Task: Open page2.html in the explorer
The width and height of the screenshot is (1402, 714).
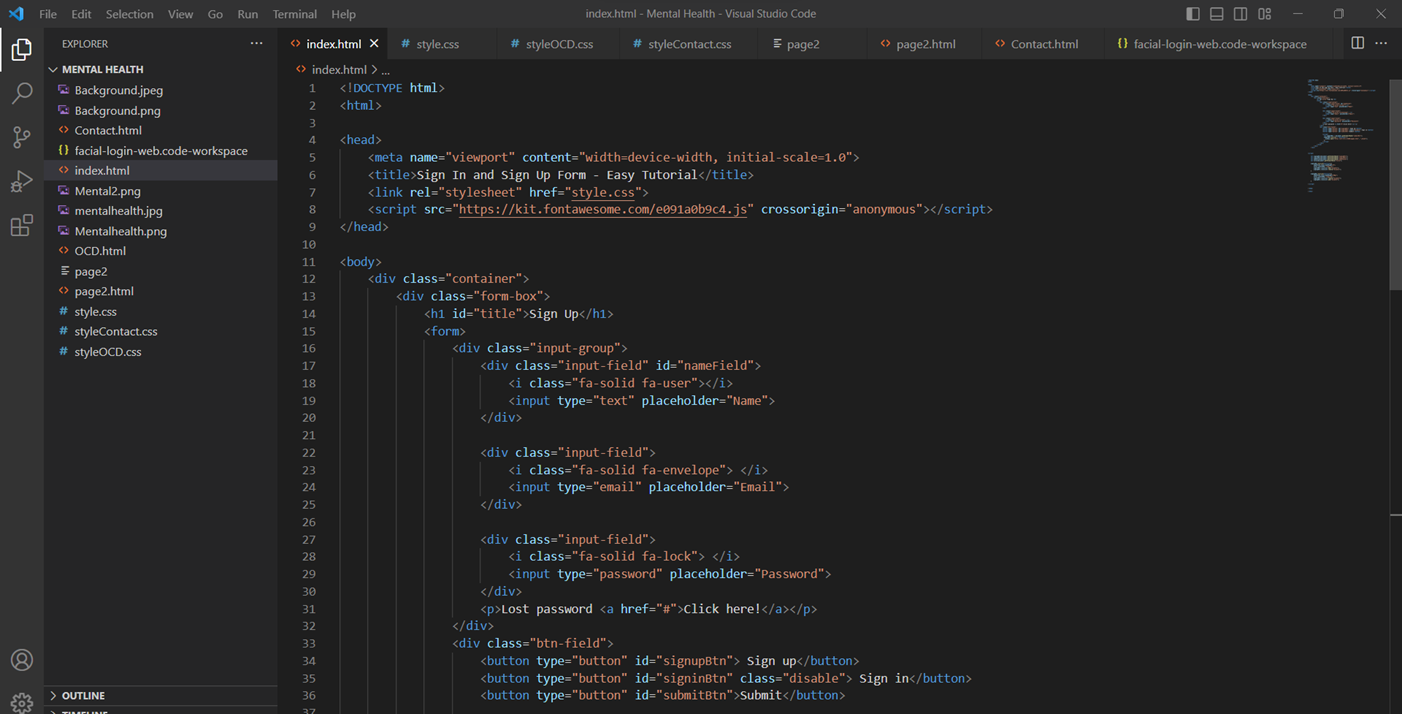Action: (x=160, y=291)
